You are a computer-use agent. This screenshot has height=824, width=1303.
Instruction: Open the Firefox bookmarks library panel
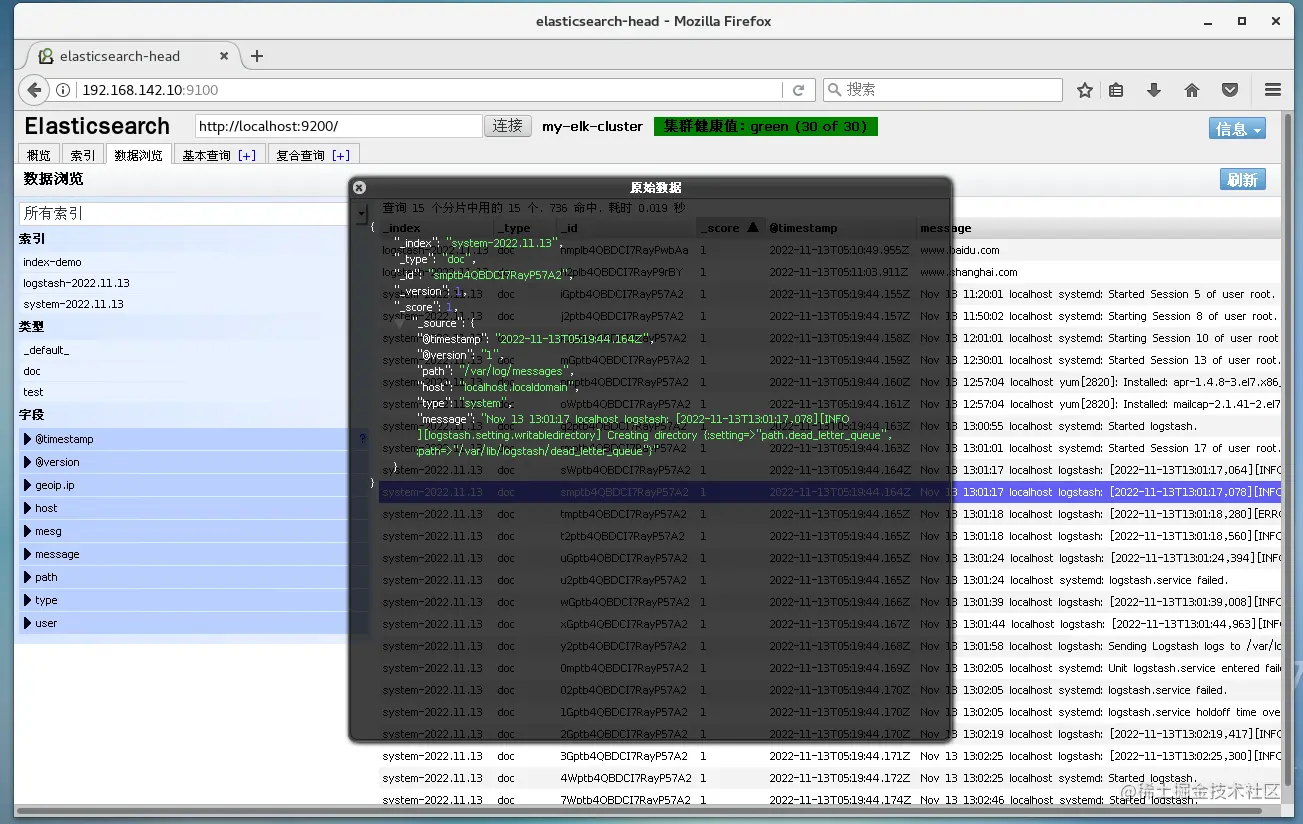click(x=1115, y=89)
